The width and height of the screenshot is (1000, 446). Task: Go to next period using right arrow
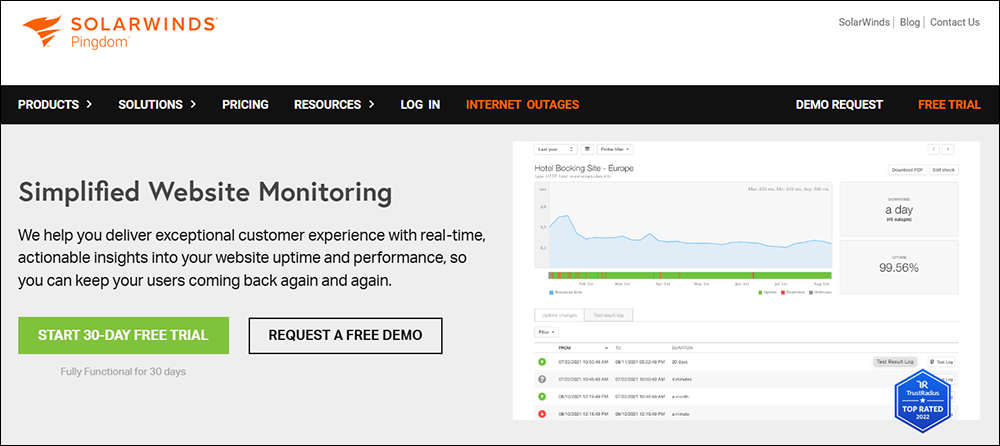point(948,149)
